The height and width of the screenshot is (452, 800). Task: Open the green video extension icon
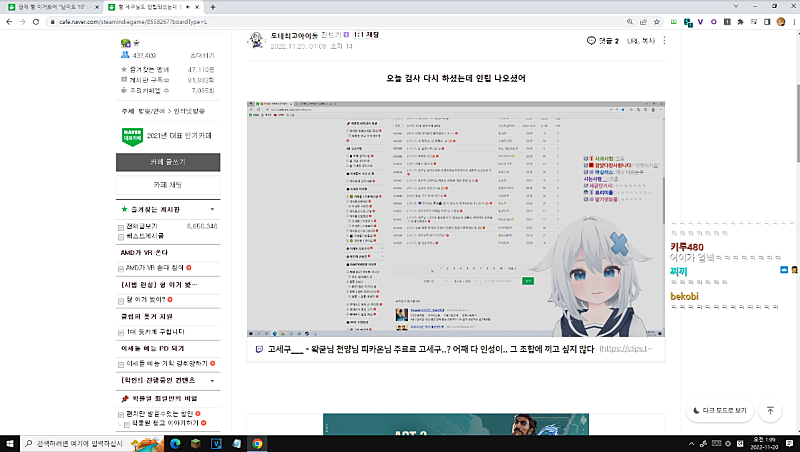tap(674, 22)
